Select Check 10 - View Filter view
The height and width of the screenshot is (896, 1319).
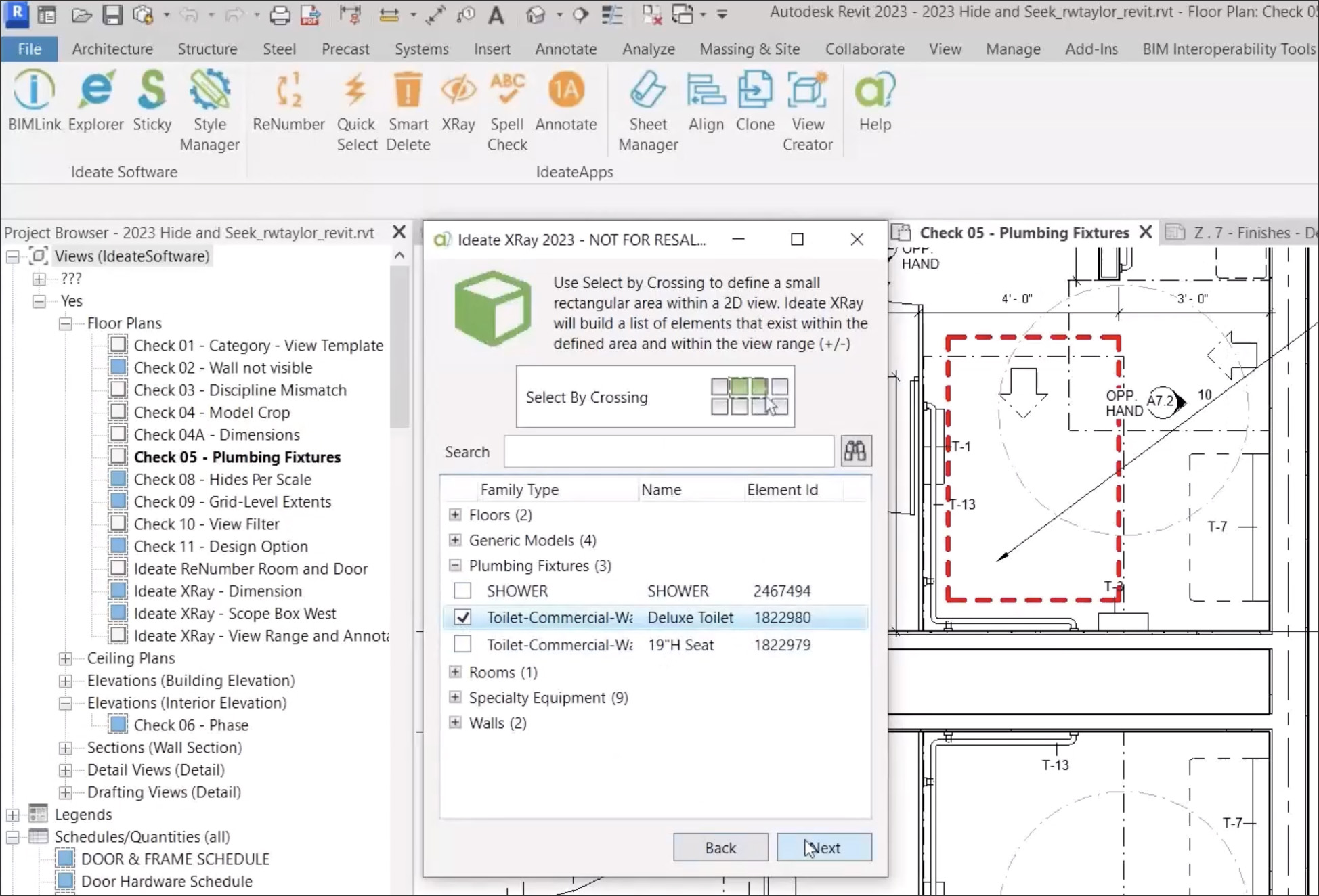click(x=207, y=524)
